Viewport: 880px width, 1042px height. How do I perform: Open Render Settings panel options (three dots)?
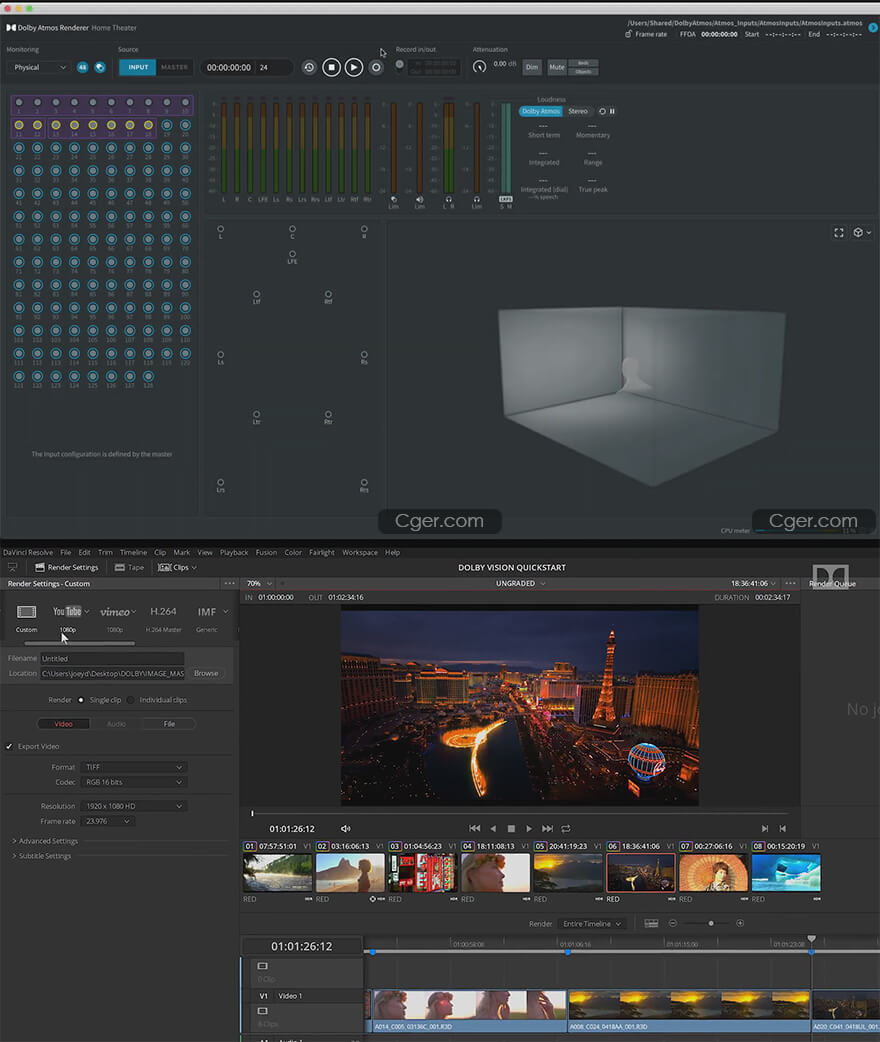click(229, 583)
